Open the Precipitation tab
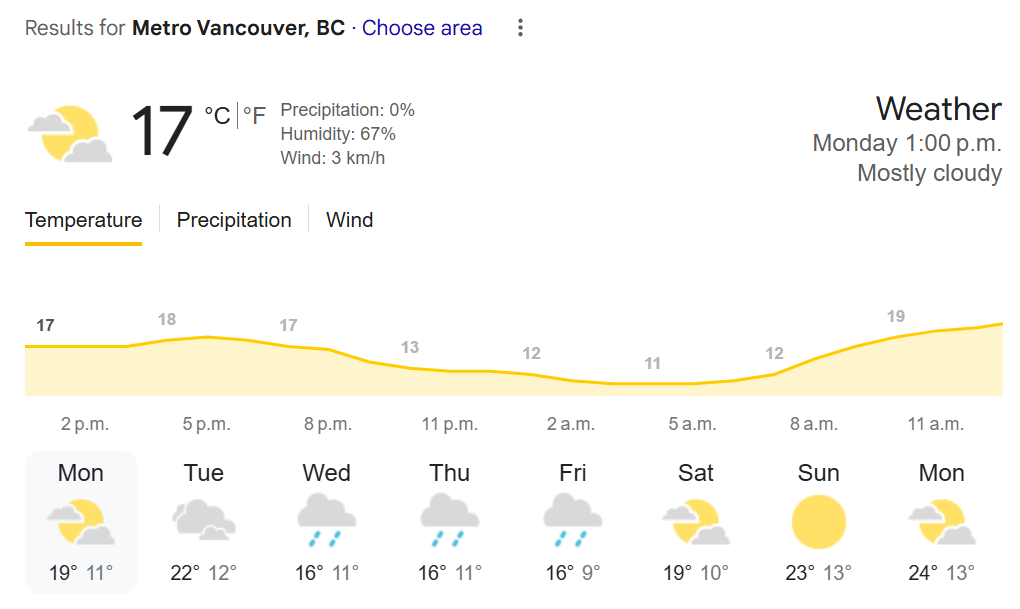The image size is (1020, 609). pyautogui.click(x=234, y=220)
